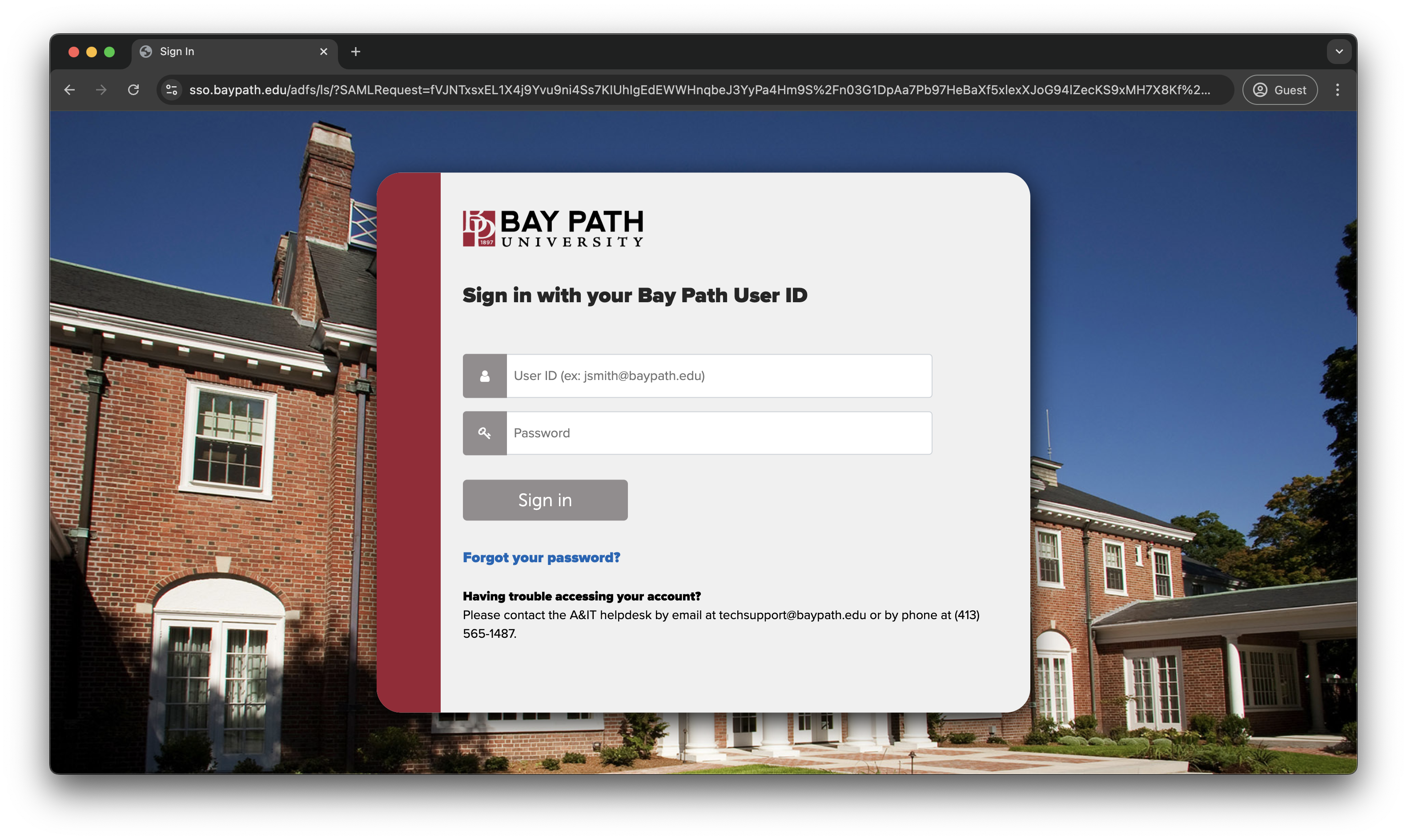This screenshot has width=1407, height=840.
Task: Click the yellow minimize window button
Action: (x=91, y=52)
